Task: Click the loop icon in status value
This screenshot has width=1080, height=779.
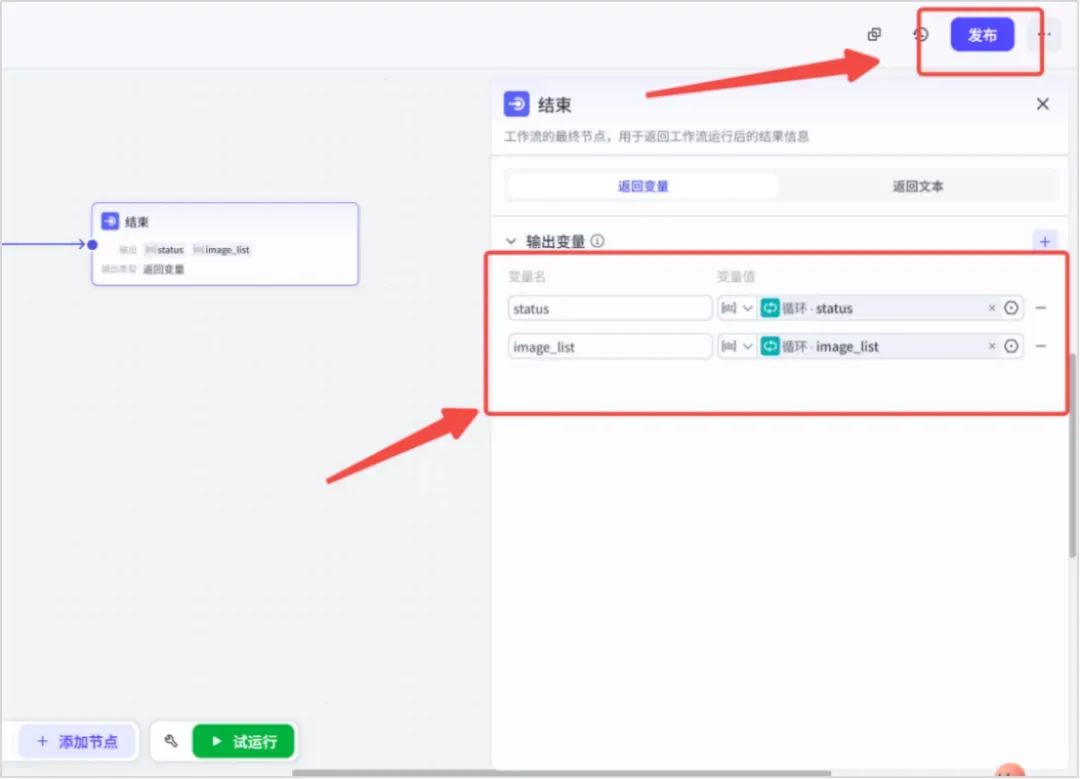Action: [x=769, y=308]
